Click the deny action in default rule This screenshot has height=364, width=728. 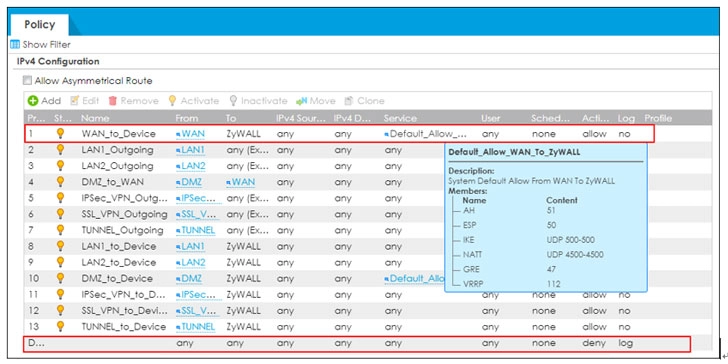(x=594, y=344)
